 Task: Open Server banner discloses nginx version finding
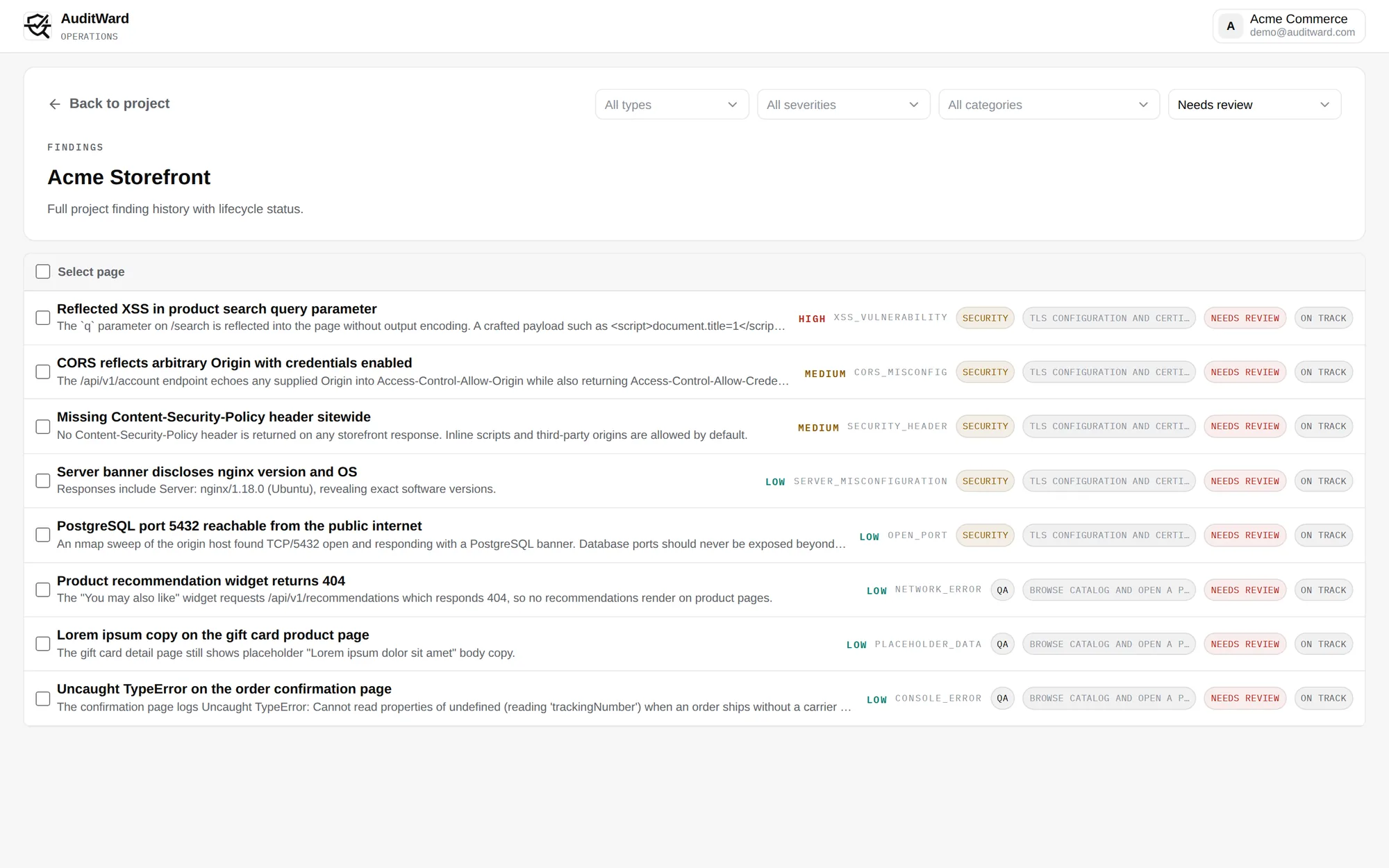coord(207,472)
